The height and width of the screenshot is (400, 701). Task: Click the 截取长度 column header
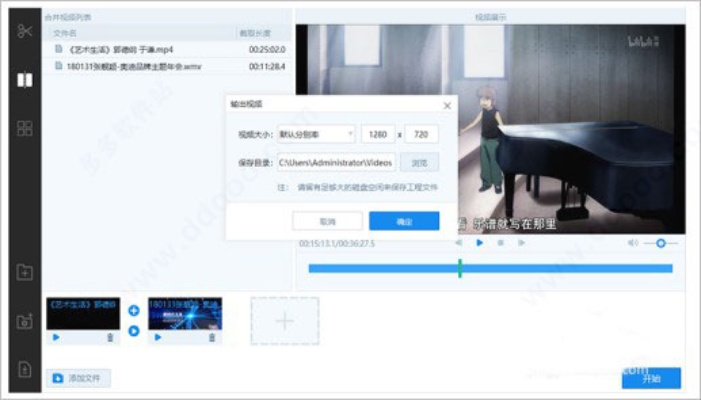[255, 33]
